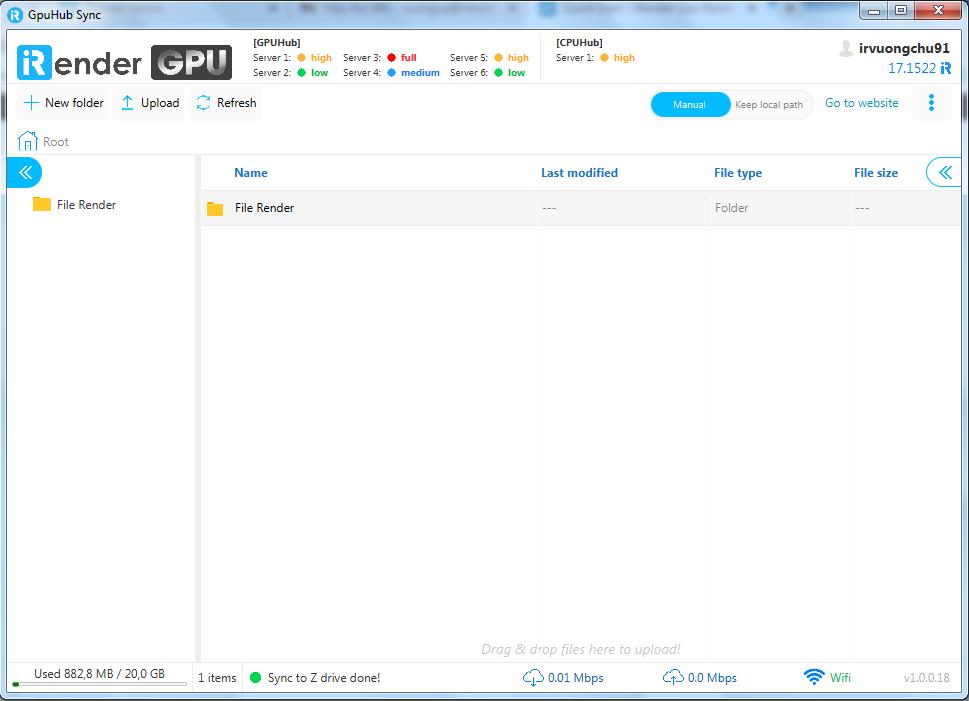Switch sync mode to Manual
The height and width of the screenshot is (701, 969).
point(689,104)
